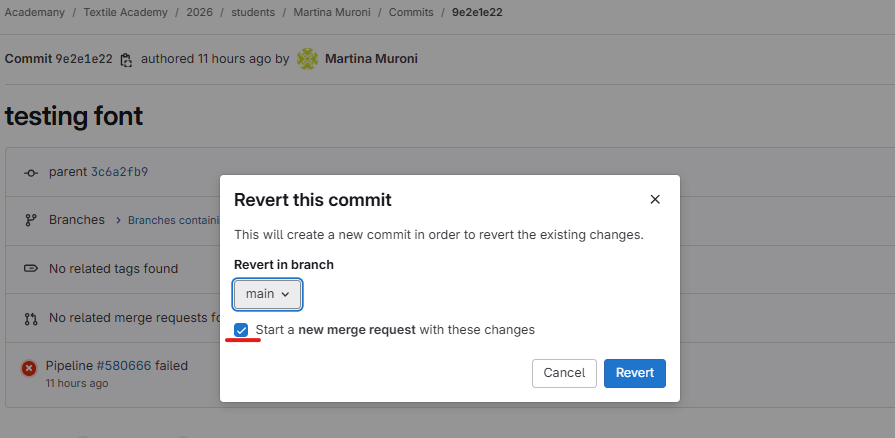Open Pipeline #580666 link
895x438 pixels.
123,366
